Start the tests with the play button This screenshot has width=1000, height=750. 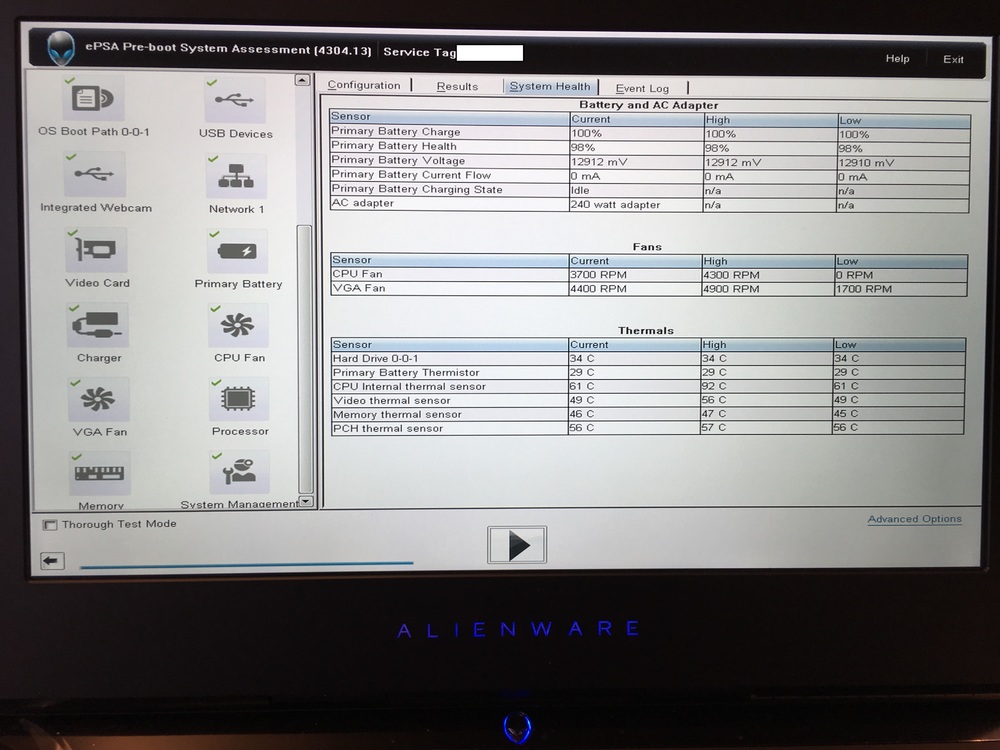click(517, 545)
